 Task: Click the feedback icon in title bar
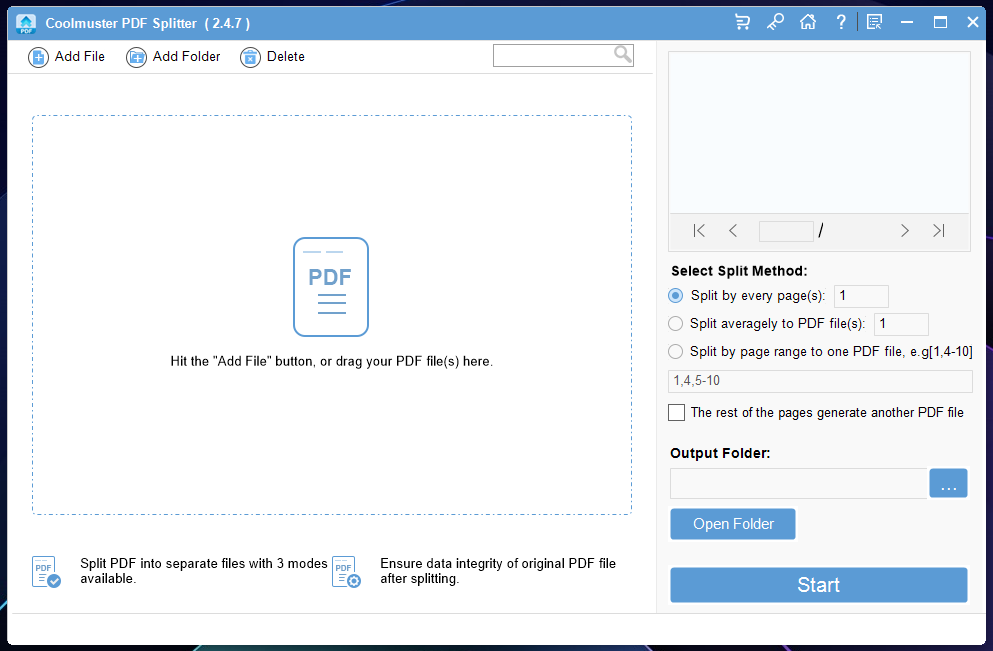[x=875, y=22]
